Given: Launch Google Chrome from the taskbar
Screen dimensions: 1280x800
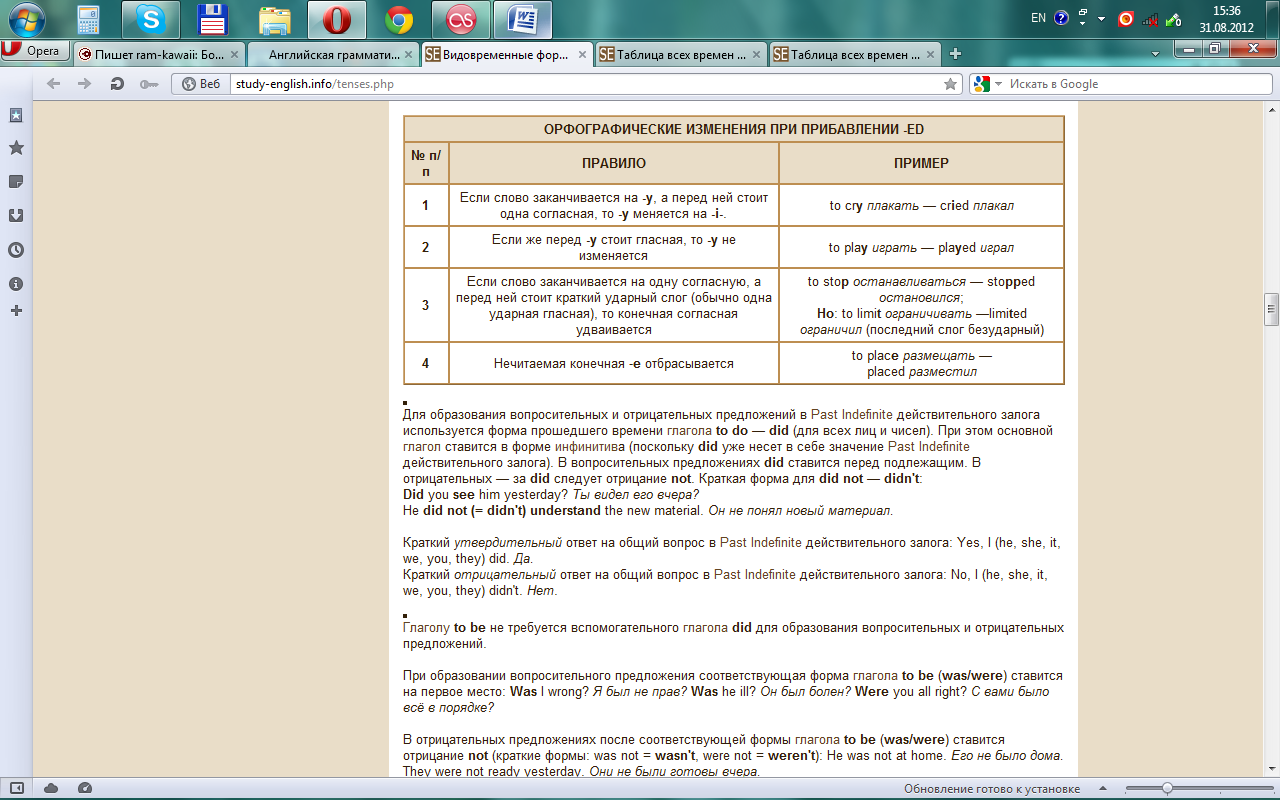Looking at the screenshot, I should click(x=399, y=19).
